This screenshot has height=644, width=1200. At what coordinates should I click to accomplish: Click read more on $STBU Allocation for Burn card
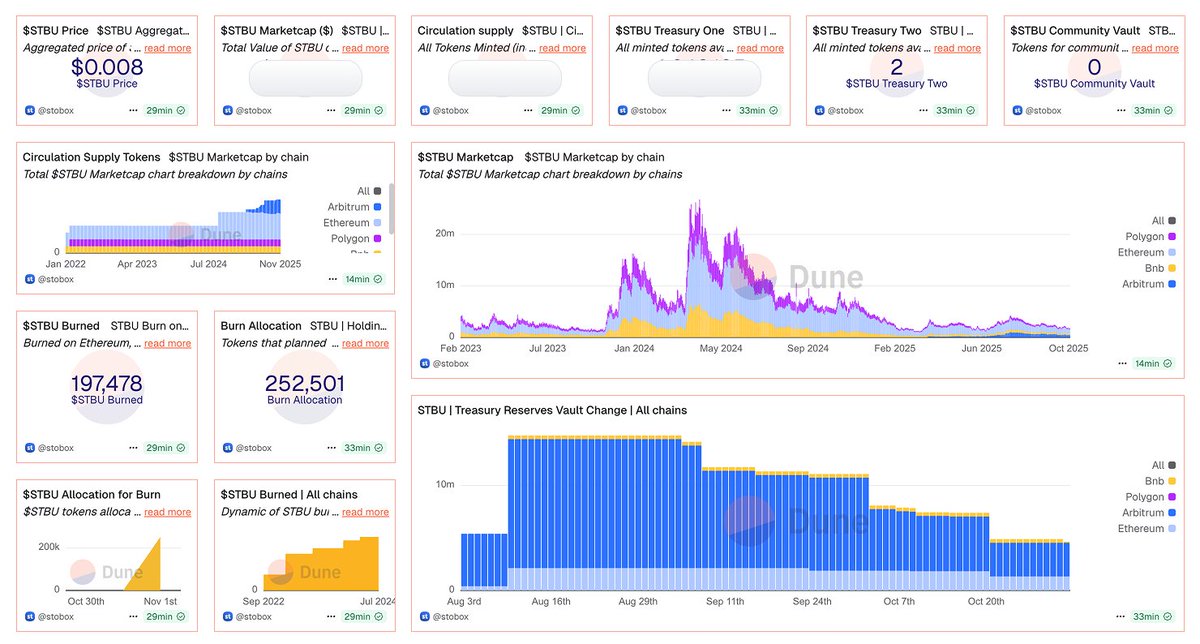click(x=168, y=512)
